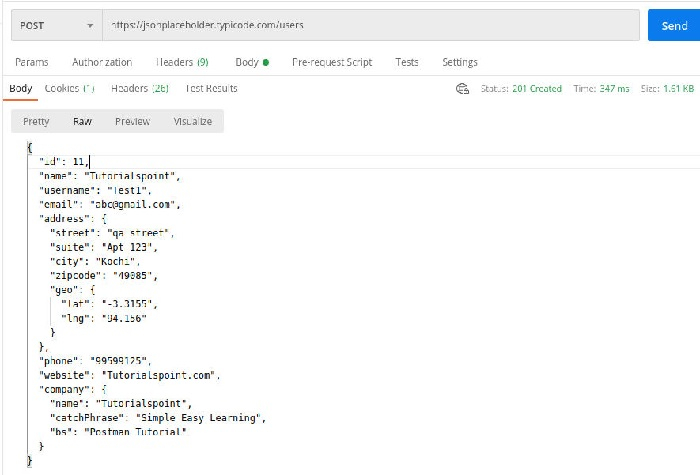This screenshot has width=700, height=475.
Task: Click the request URL input field
Action: [370, 25]
